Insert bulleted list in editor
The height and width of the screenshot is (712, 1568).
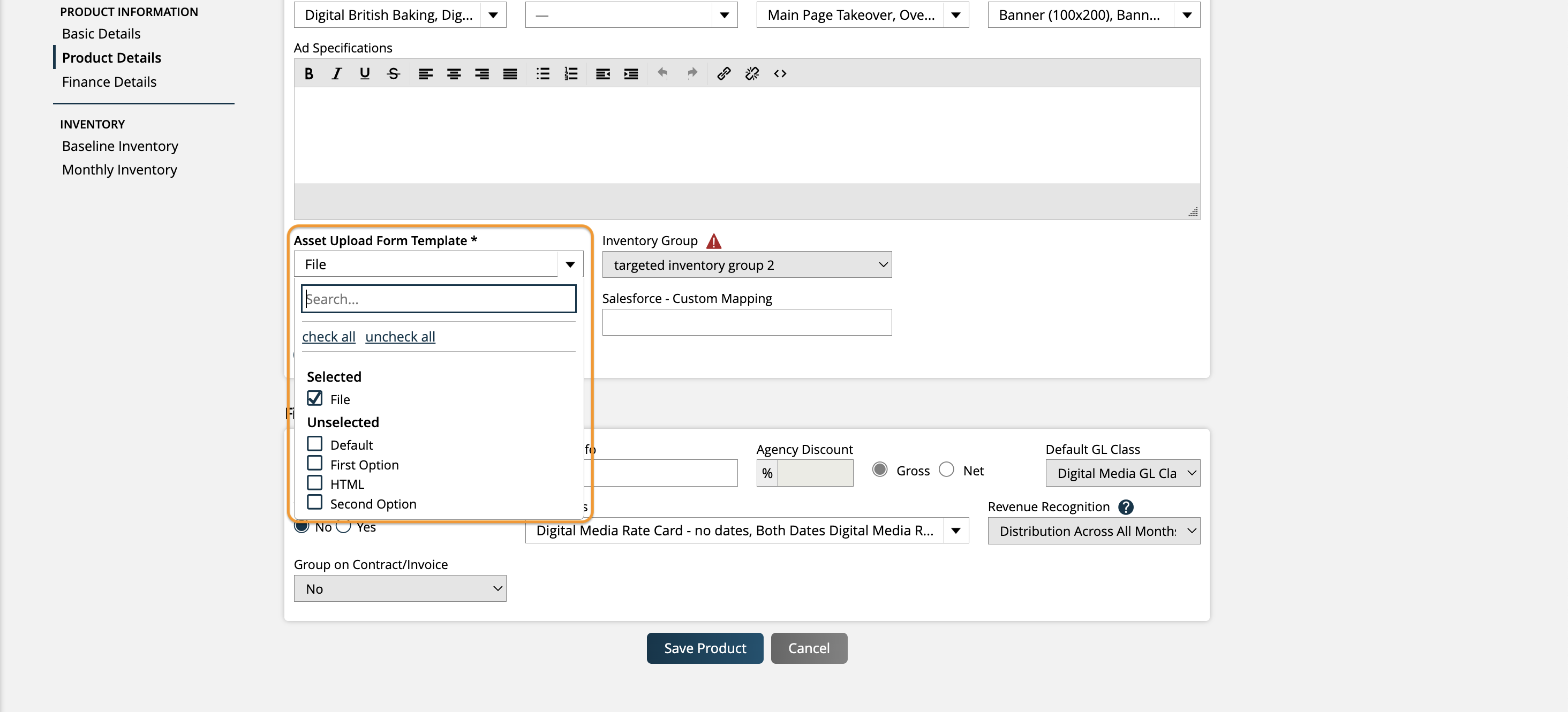(542, 74)
